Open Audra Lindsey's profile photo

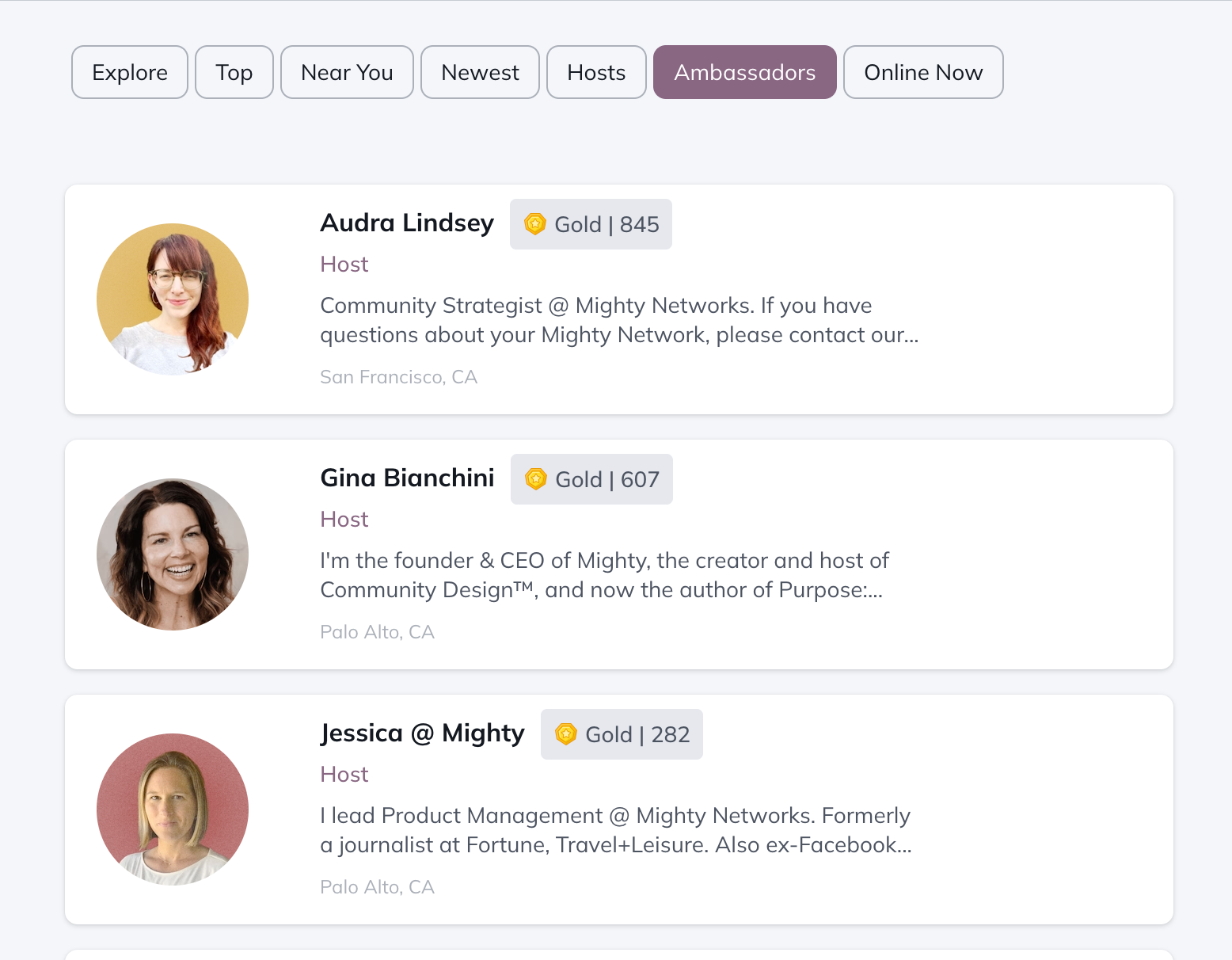coord(173,299)
